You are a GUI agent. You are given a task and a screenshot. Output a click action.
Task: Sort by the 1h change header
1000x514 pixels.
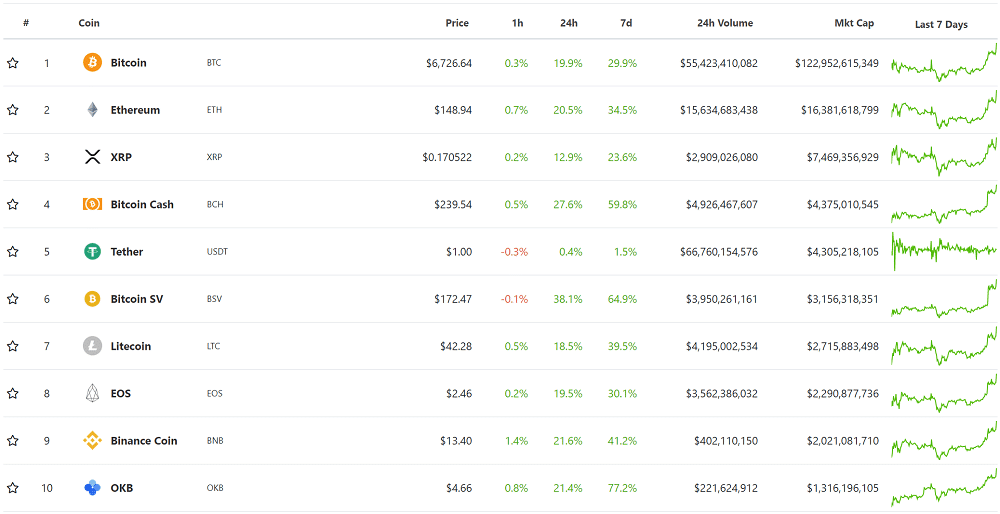click(517, 23)
